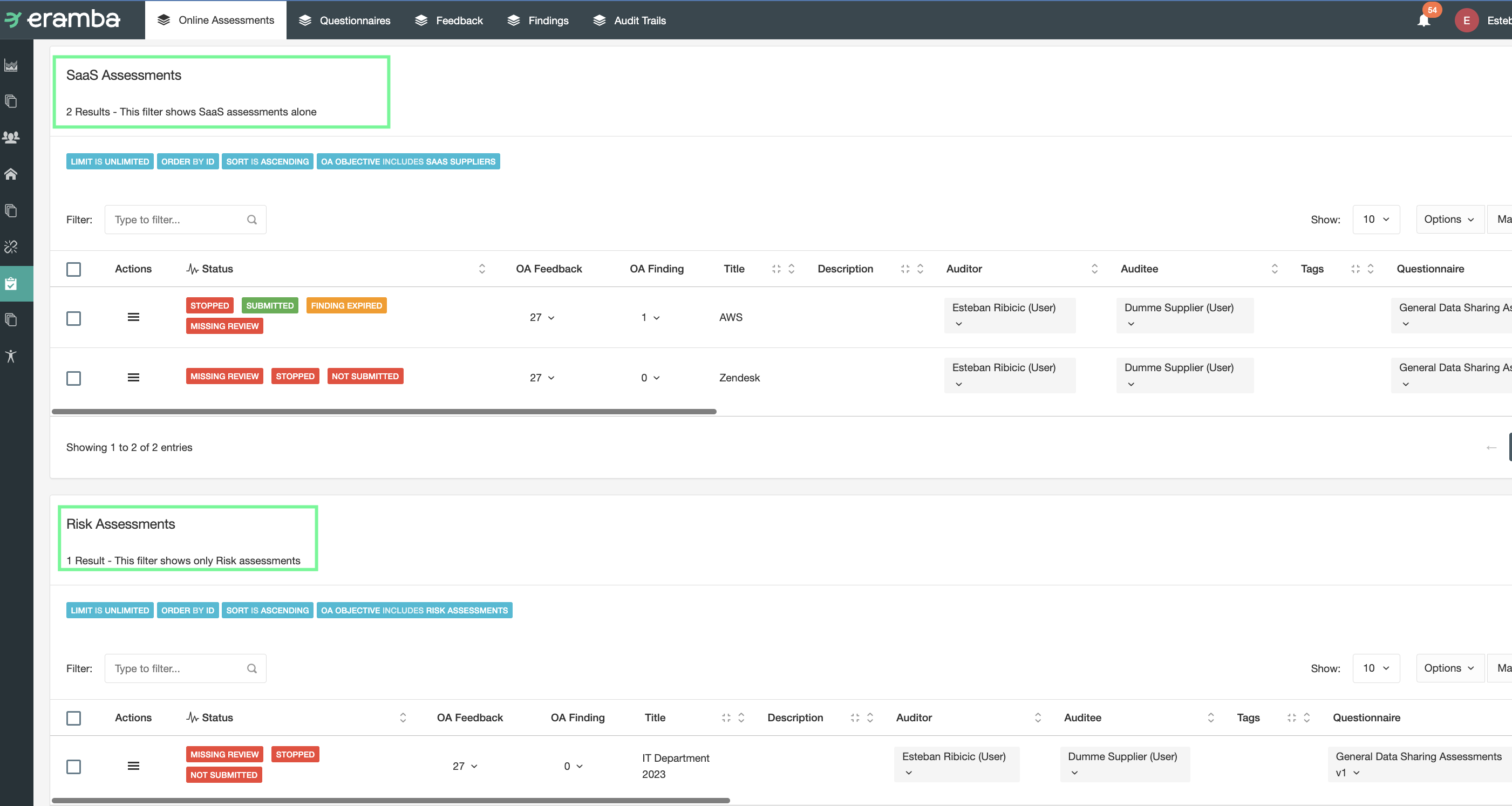The height and width of the screenshot is (806, 1512).
Task: Open the notifications bell icon
Action: [1424, 21]
